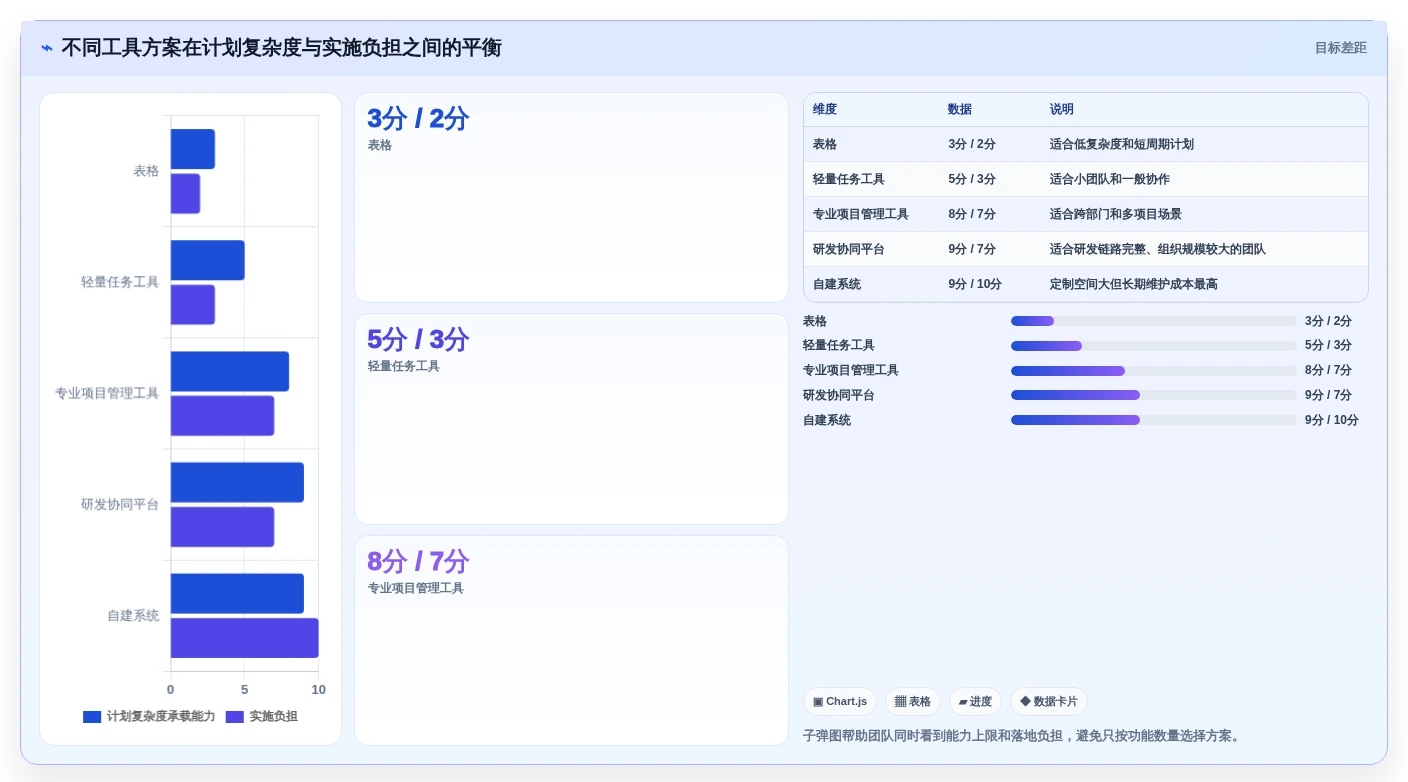This screenshot has width=1408, height=782.
Task: Open the 3分 / 2分 表格 data card
Action: coord(571,198)
